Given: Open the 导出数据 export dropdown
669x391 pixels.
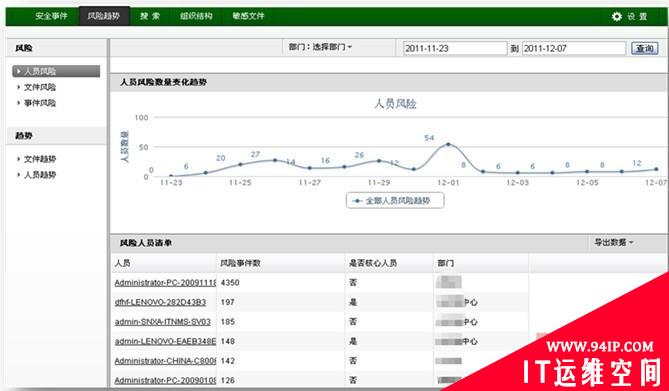Looking at the screenshot, I should [614, 242].
